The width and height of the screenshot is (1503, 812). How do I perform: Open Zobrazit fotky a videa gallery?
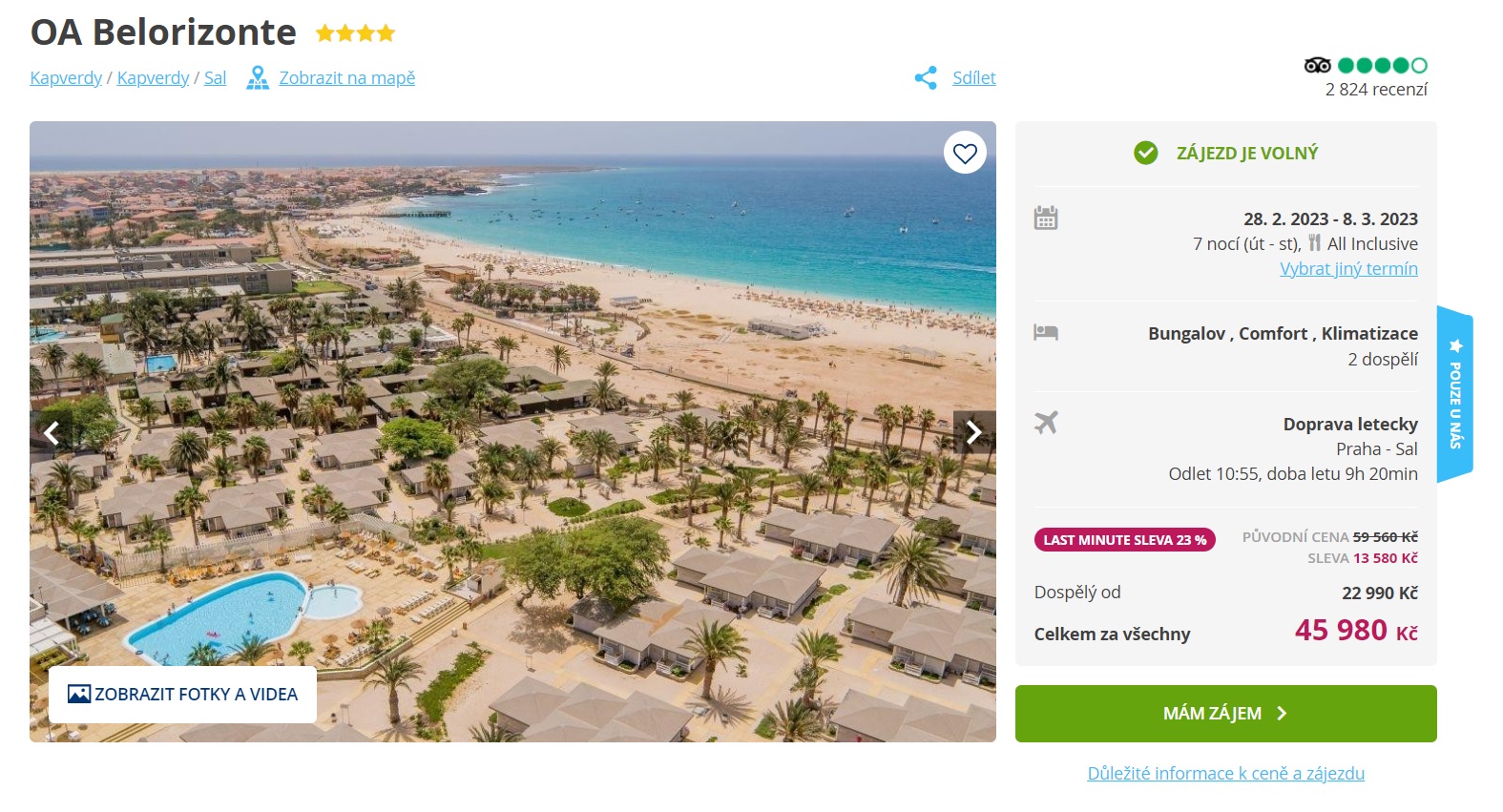(x=182, y=695)
